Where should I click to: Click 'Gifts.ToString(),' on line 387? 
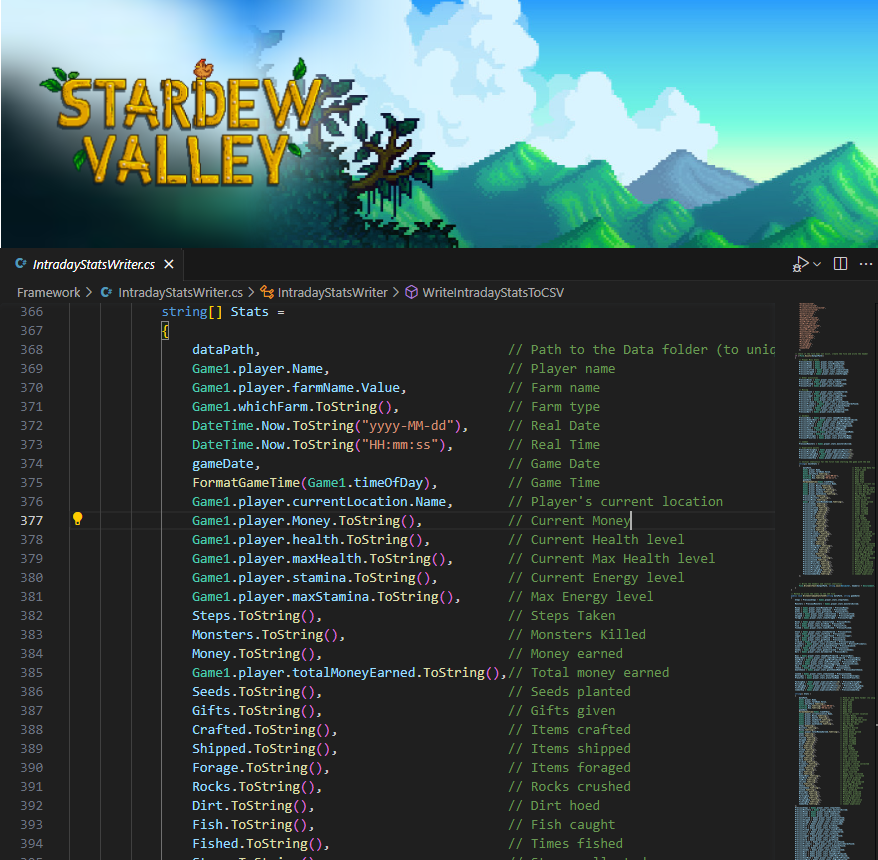pos(257,711)
